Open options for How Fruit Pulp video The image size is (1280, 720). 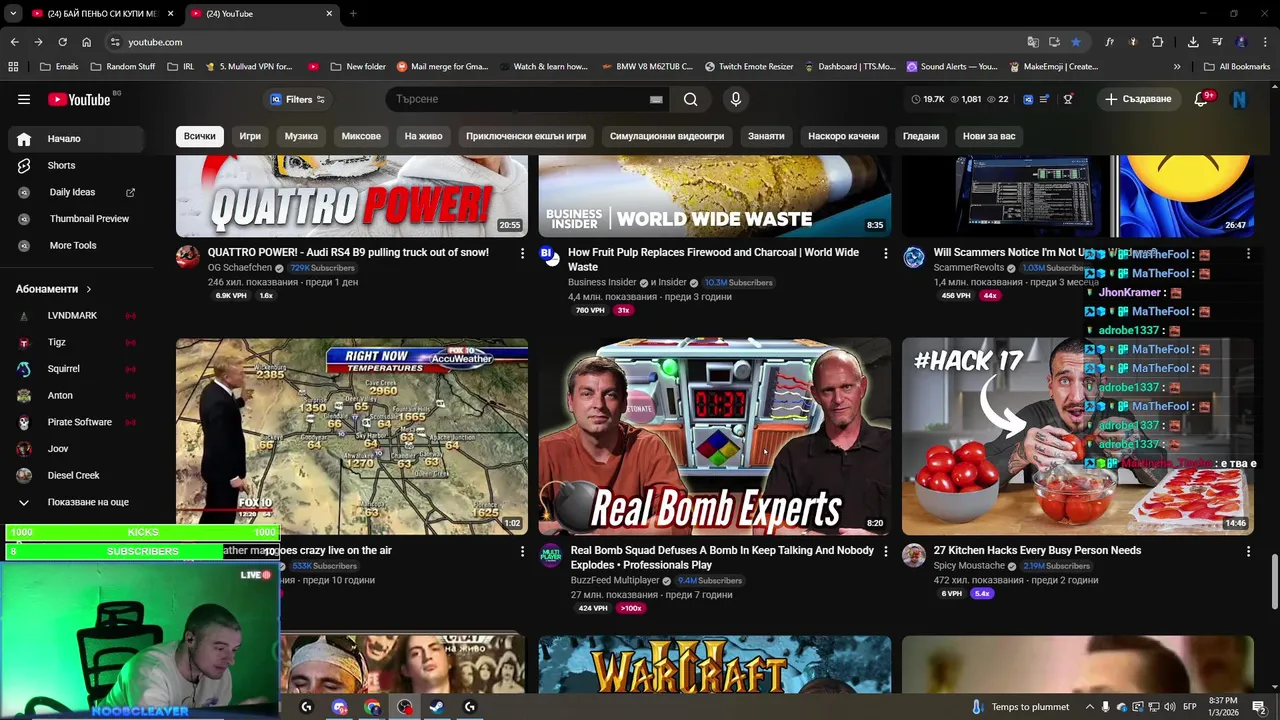[885, 253]
